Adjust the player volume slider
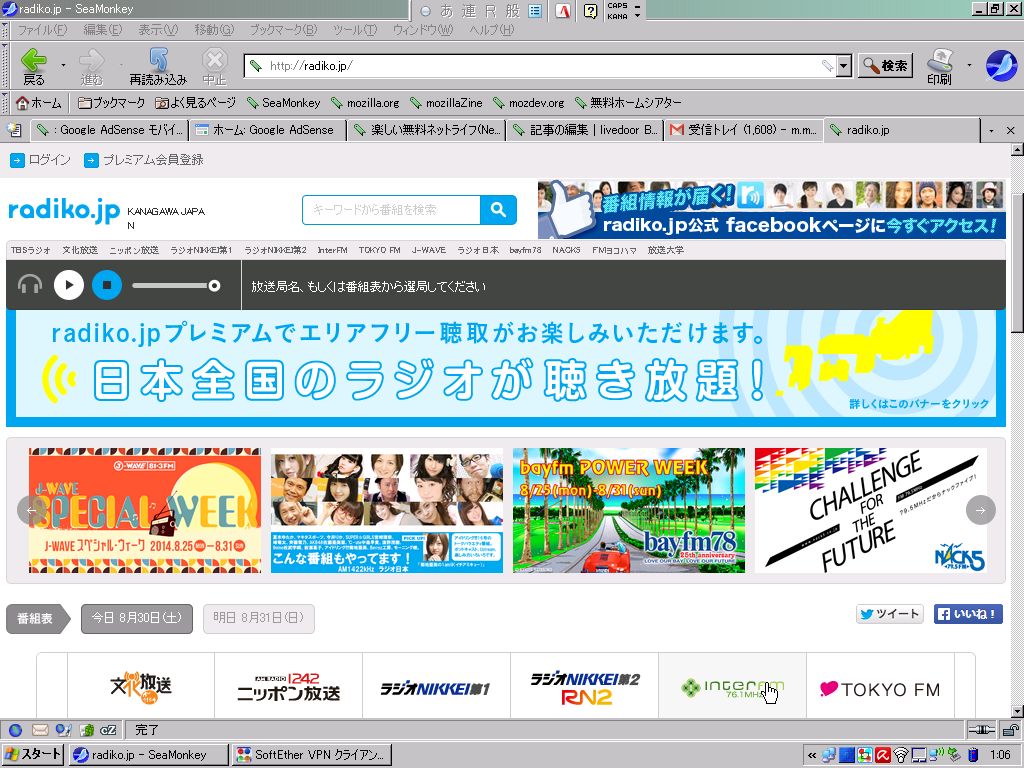The width and height of the screenshot is (1024, 768). (x=176, y=285)
